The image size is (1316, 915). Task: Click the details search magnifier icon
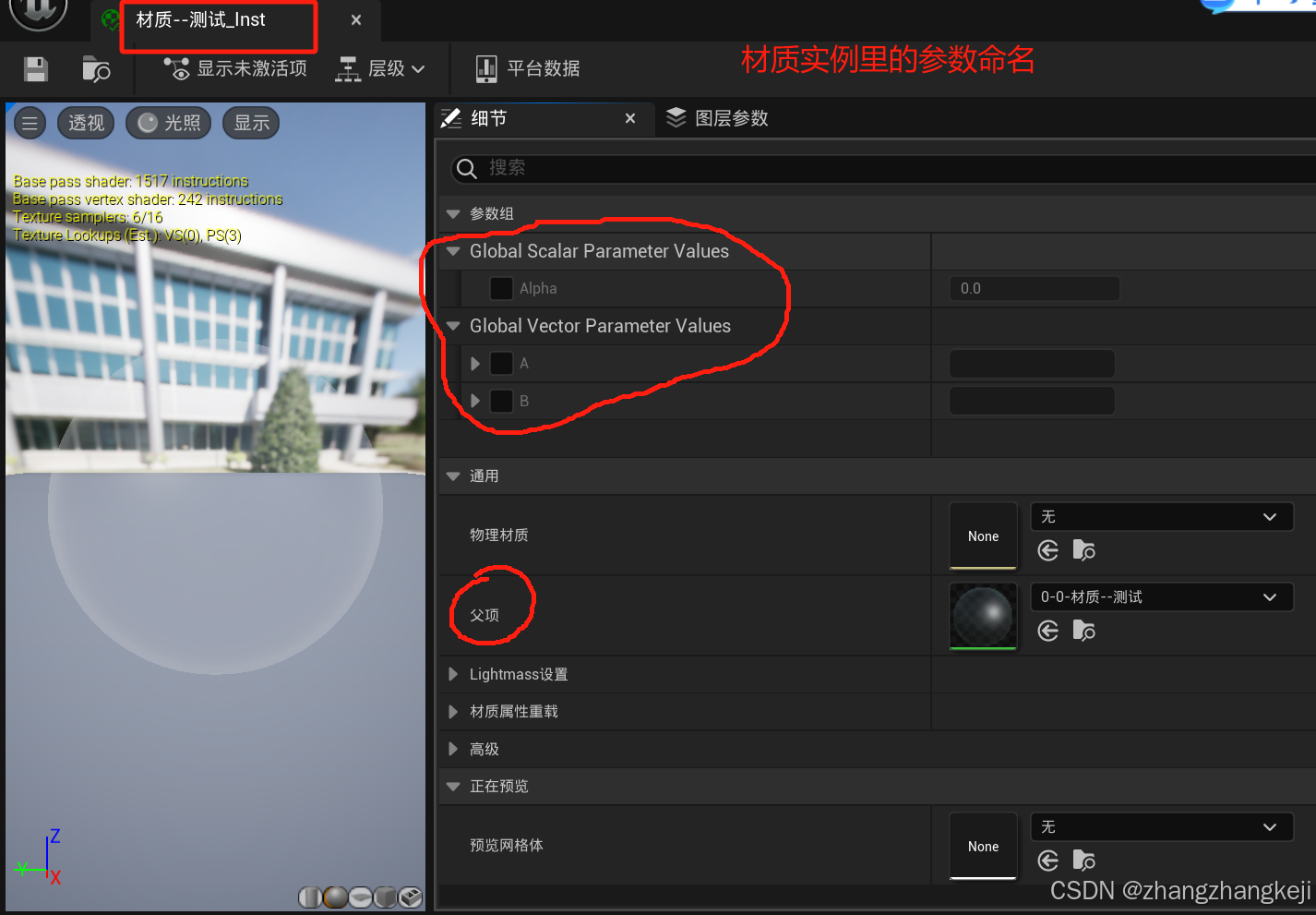(x=467, y=168)
